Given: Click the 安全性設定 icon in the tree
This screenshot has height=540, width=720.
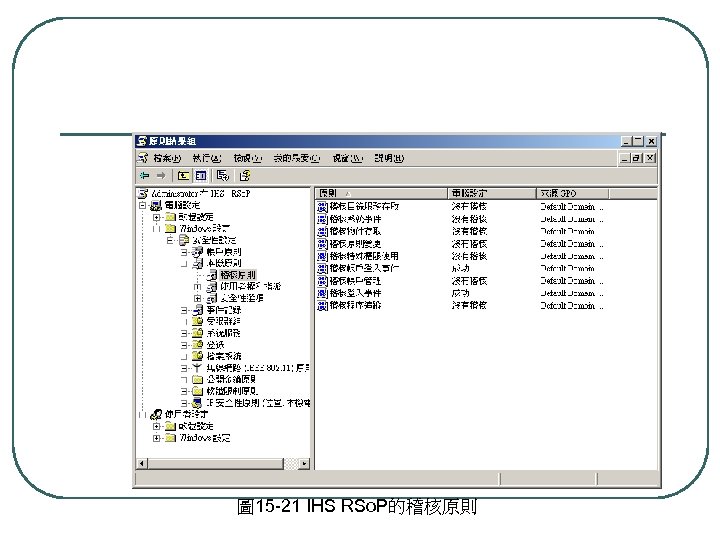Looking at the screenshot, I should point(184,240).
